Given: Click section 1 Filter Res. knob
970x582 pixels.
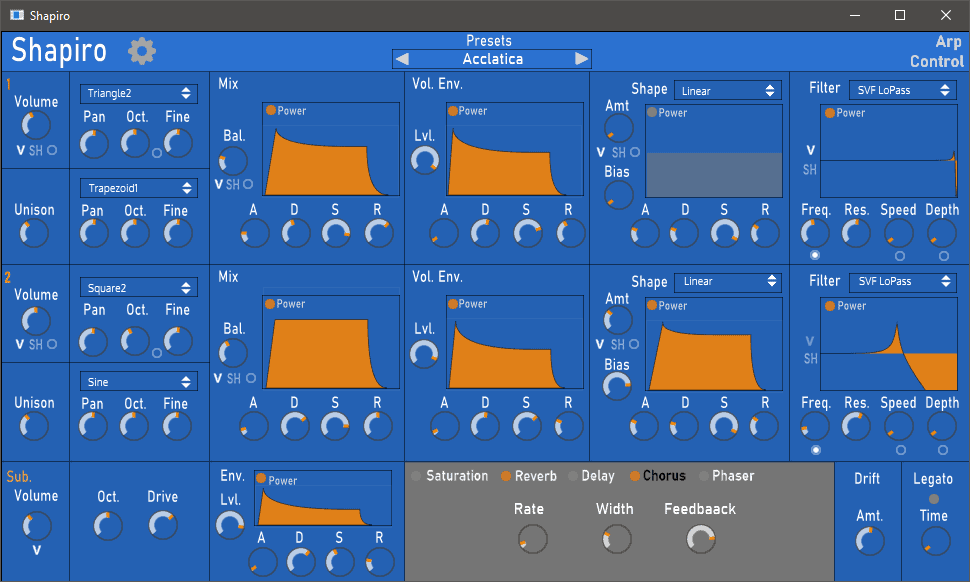Looking at the screenshot, I should coord(856,233).
